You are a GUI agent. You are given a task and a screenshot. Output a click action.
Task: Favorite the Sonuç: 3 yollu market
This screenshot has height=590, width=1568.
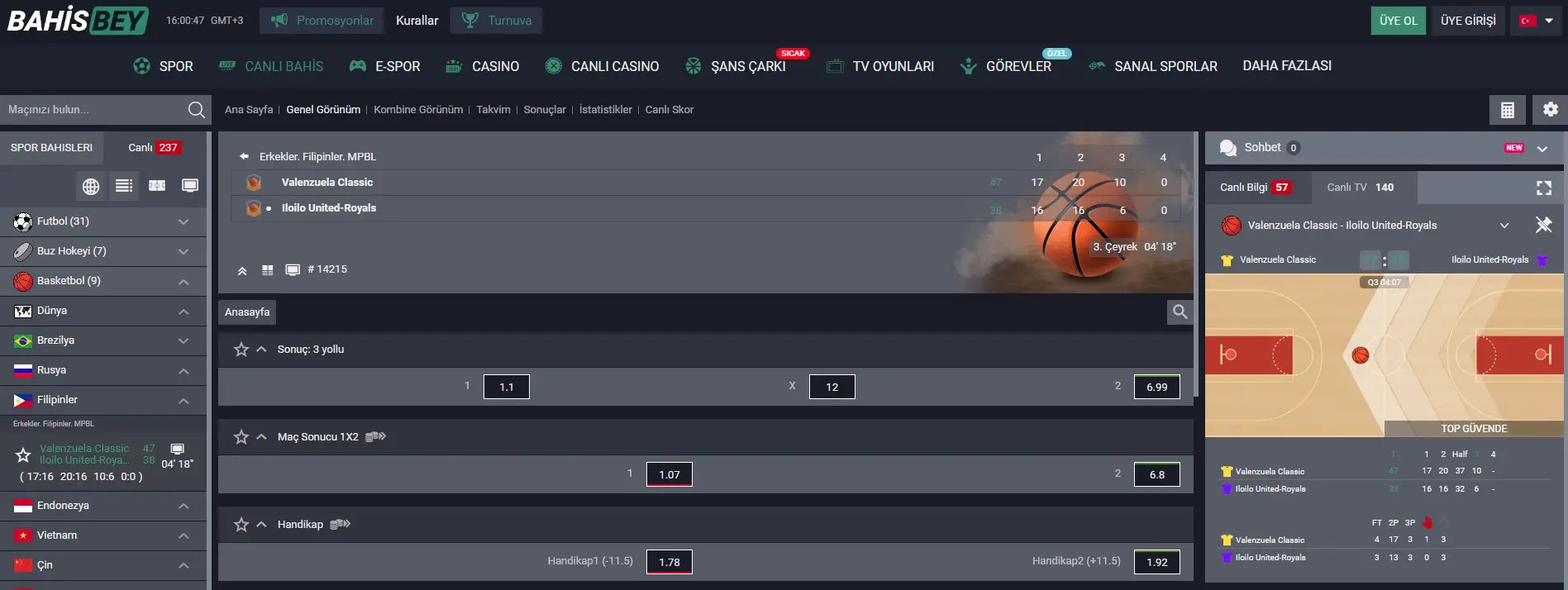pos(241,350)
